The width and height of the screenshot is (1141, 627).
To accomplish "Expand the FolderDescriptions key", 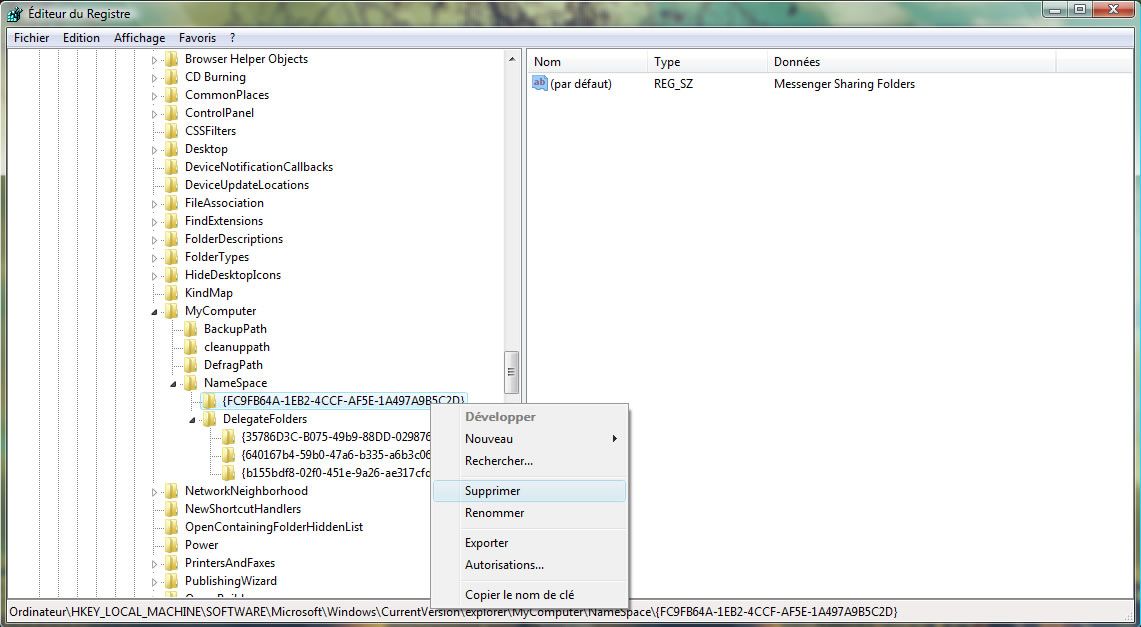I will click(x=154, y=239).
